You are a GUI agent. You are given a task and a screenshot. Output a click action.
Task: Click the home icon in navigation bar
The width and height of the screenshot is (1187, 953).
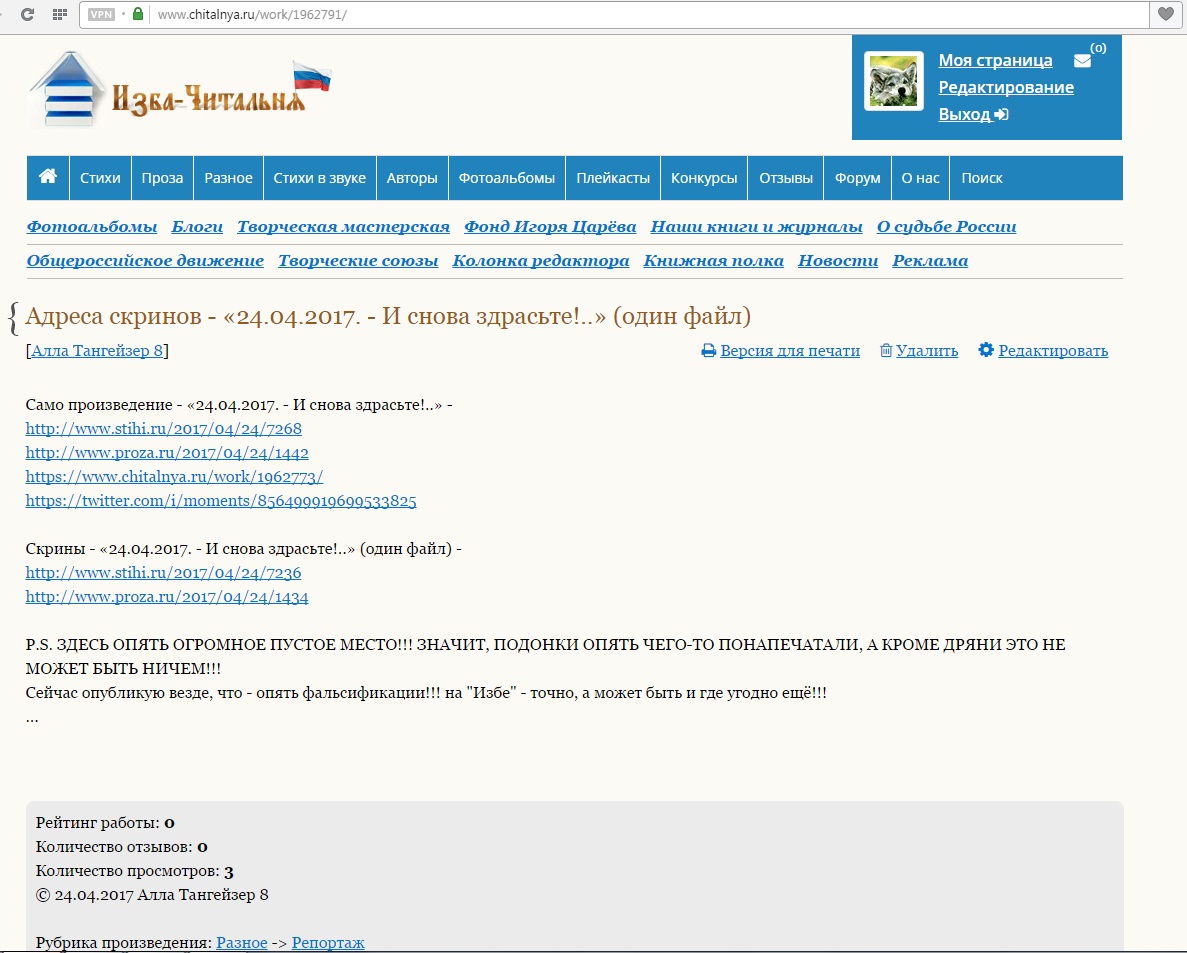tap(47, 177)
